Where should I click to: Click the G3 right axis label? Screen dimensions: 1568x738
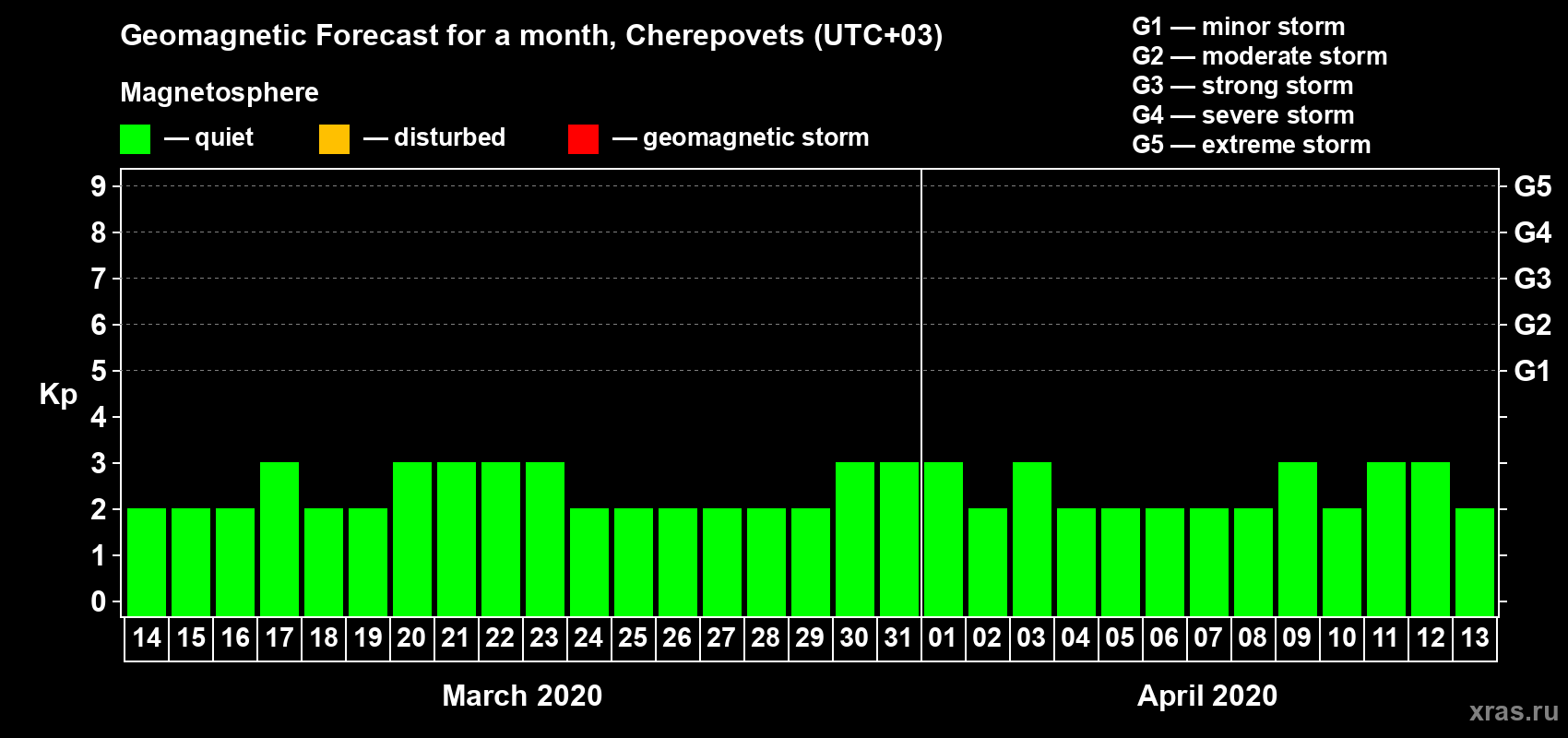[x=1533, y=279]
